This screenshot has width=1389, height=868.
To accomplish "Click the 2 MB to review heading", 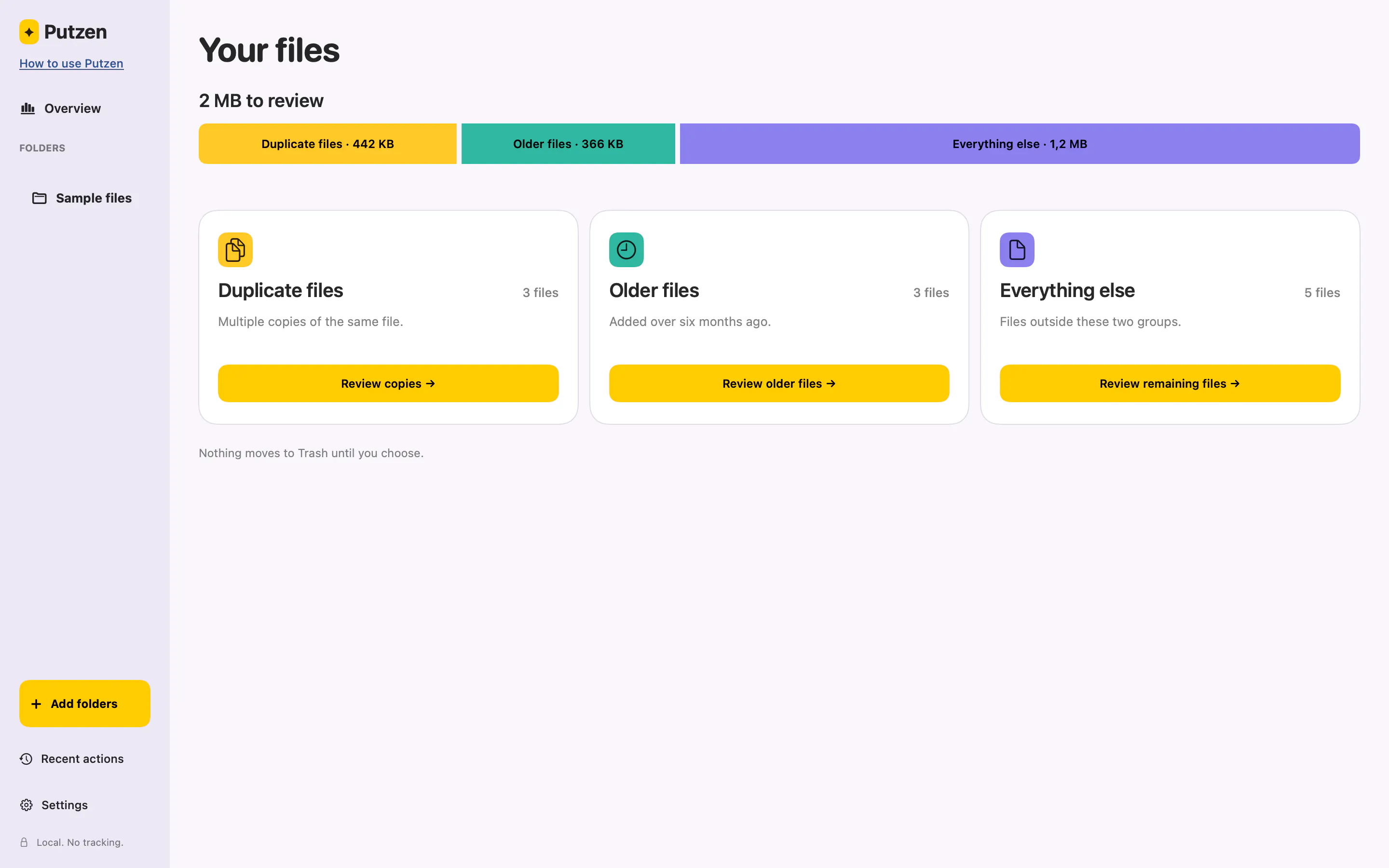I will tap(261, 100).
